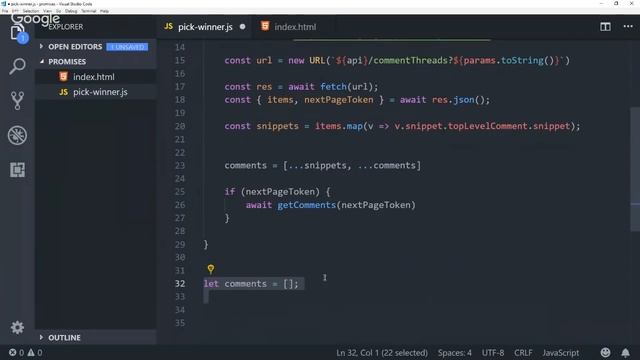Open the Selection menu
The image size is (640, 360).
(31, 11)
